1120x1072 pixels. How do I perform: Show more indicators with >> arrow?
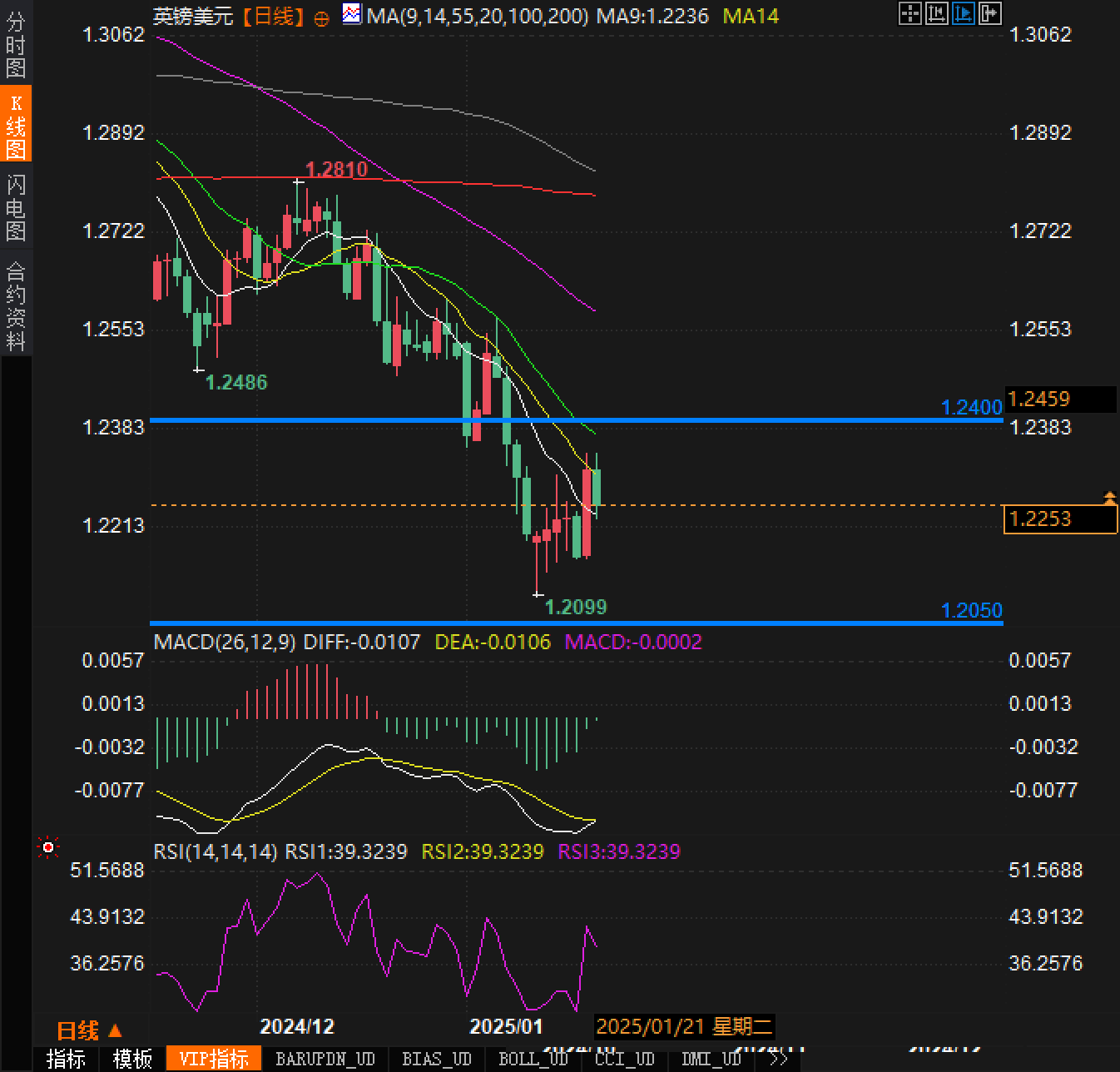pyautogui.click(x=779, y=1059)
